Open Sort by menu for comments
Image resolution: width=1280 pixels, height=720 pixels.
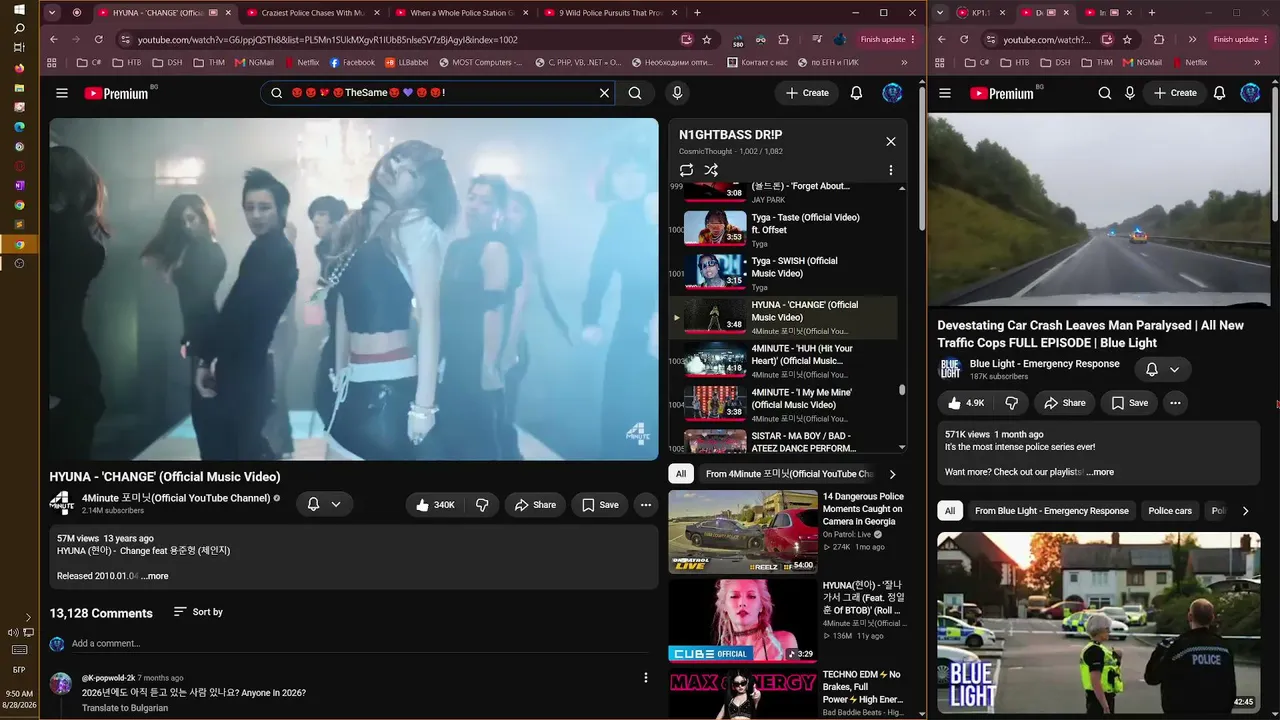click(x=198, y=612)
